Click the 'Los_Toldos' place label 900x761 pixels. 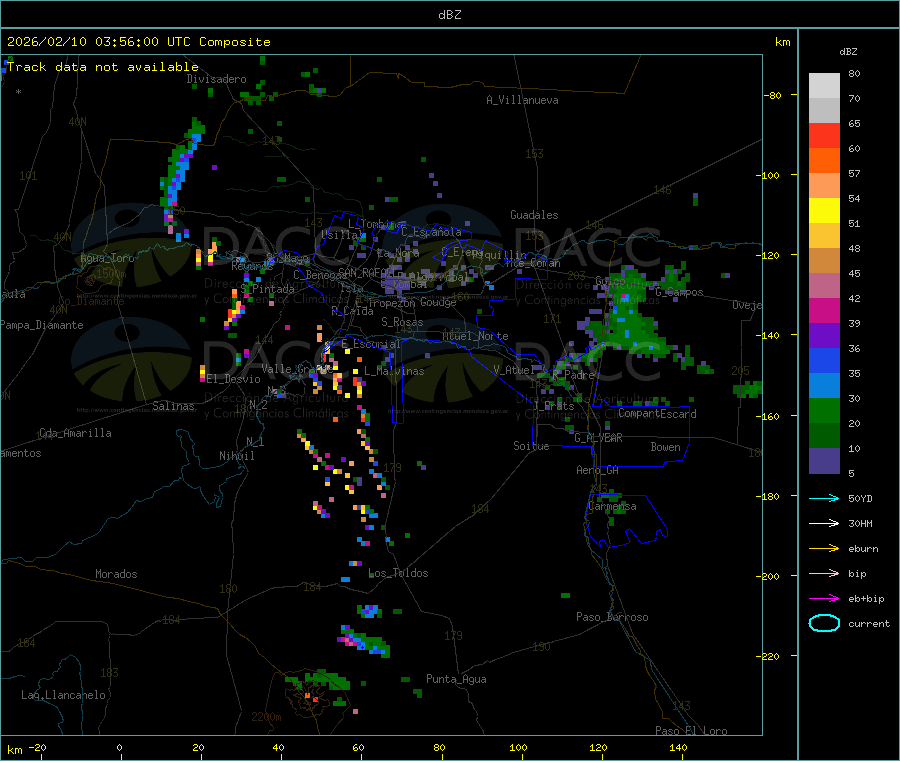[x=398, y=573]
